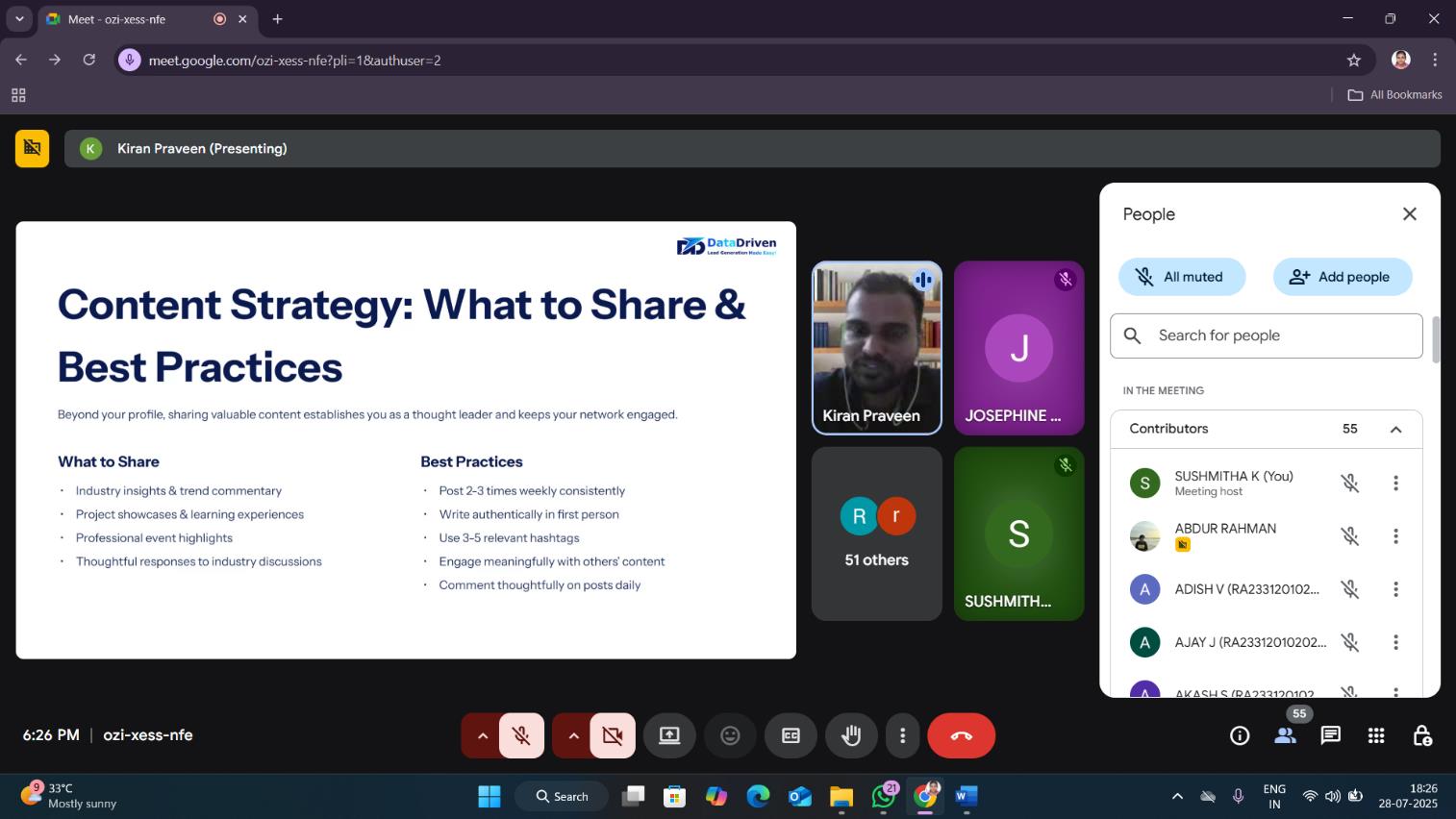Open the host controls lock icon
Image resolution: width=1456 pixels, height=819 pixels.
[x=1421, y=735]
